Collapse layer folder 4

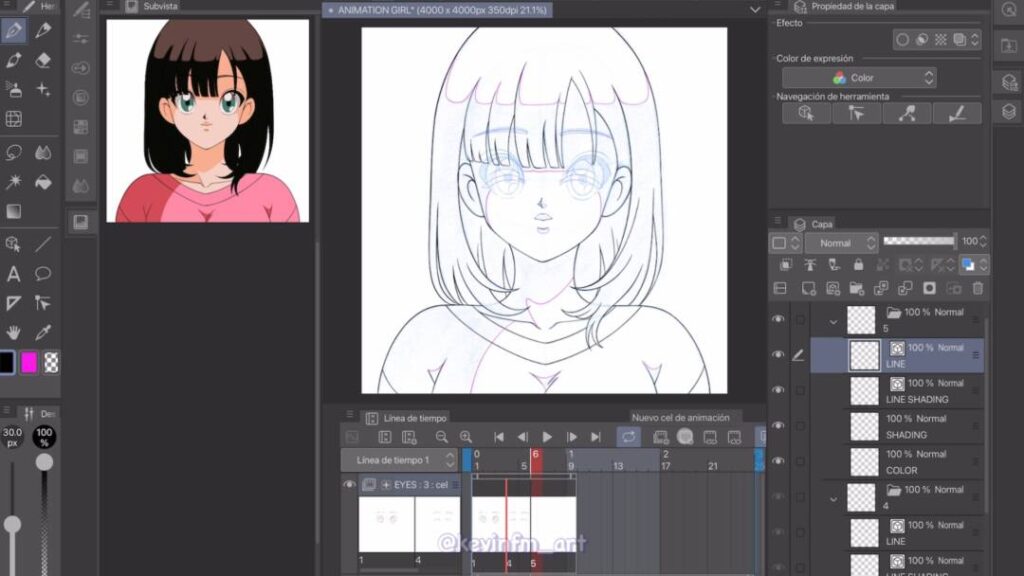(x=833, y=499)
